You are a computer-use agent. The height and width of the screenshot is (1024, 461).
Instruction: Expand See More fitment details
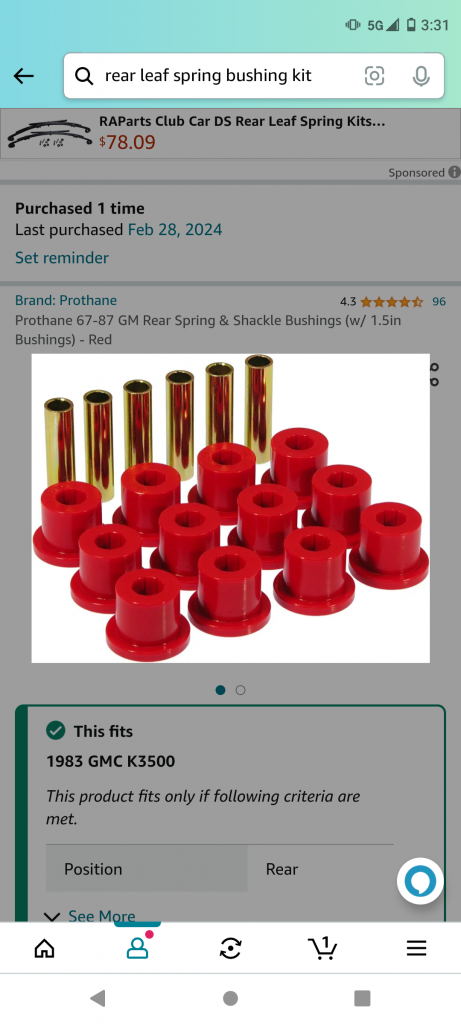89,916
